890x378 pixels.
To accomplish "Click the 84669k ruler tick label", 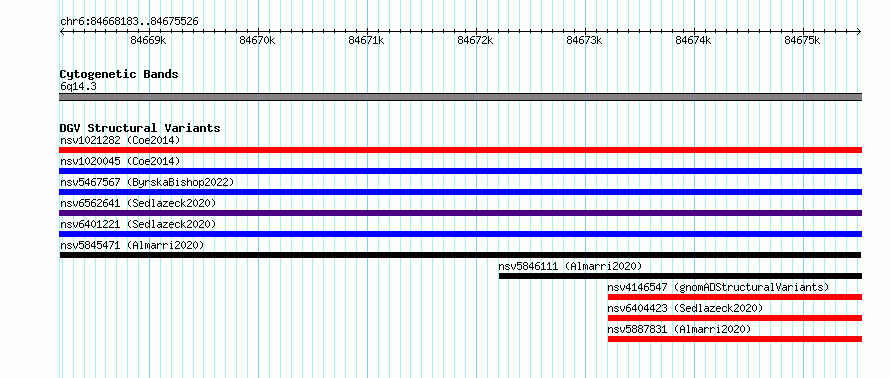I will click(x=148, y=40).
